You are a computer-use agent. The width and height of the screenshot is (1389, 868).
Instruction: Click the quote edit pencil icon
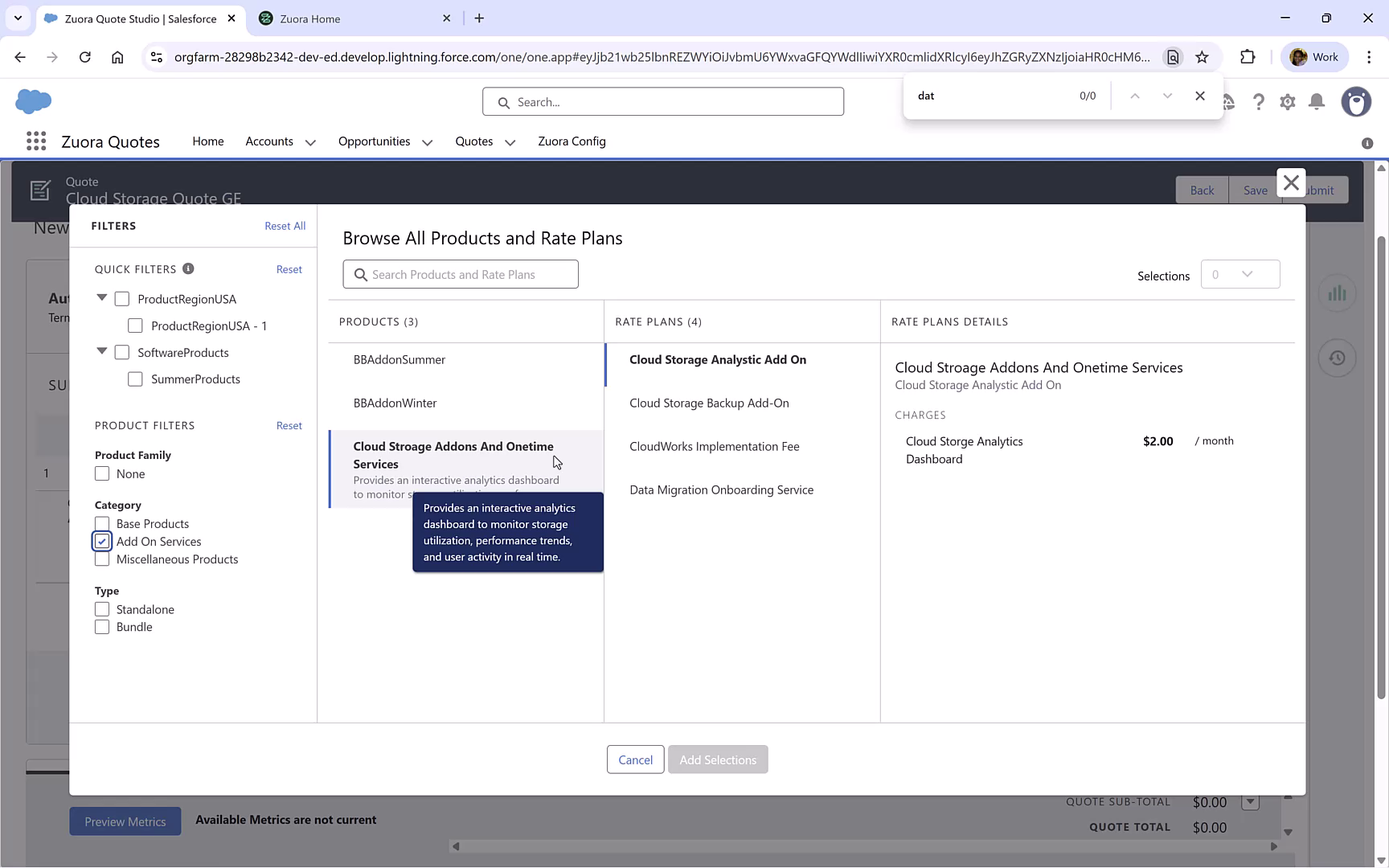[x=40, y=190]
